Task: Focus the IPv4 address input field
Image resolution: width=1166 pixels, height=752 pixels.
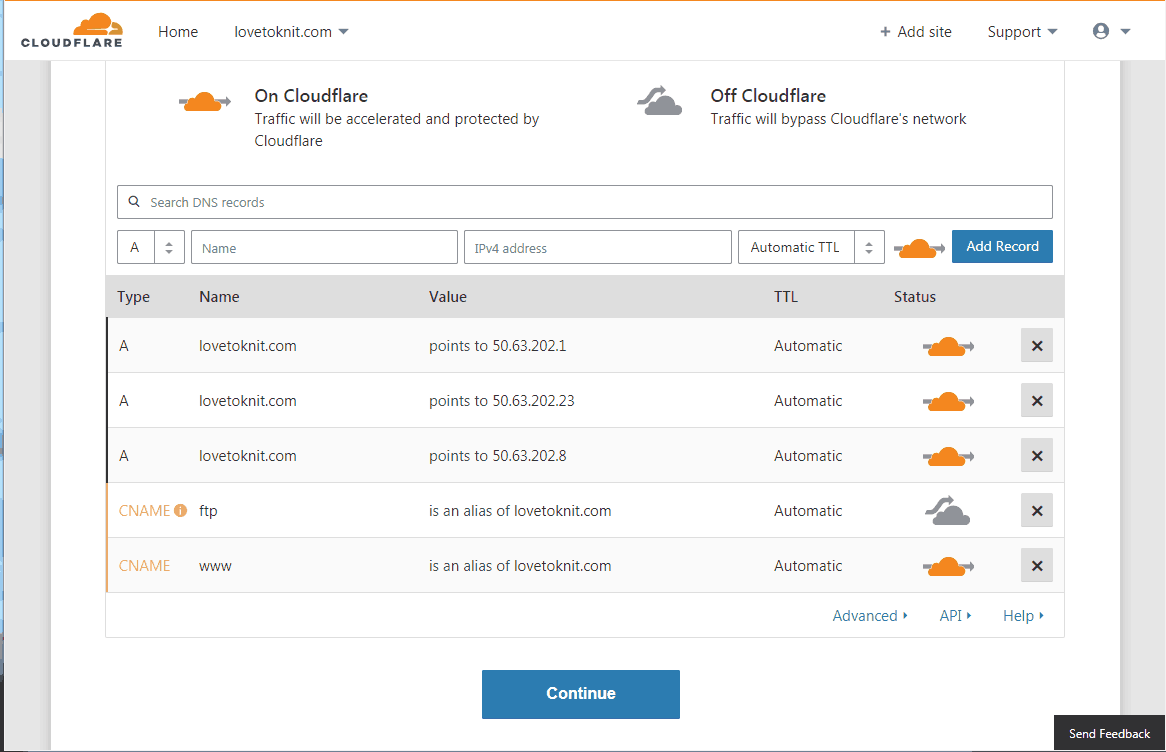Action: pos(598,247)
